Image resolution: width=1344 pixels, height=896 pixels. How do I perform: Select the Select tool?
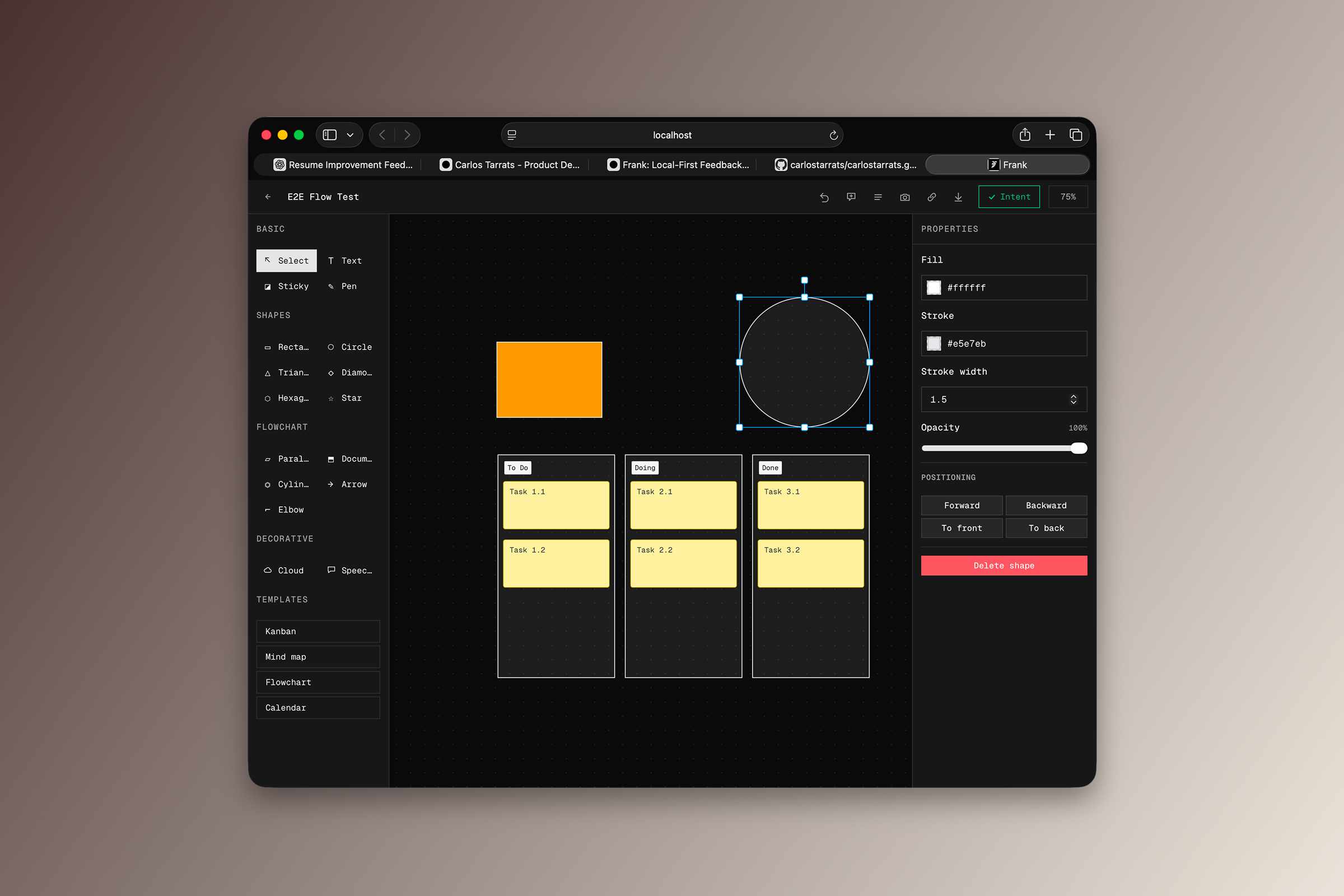click(x=286, y=260)
